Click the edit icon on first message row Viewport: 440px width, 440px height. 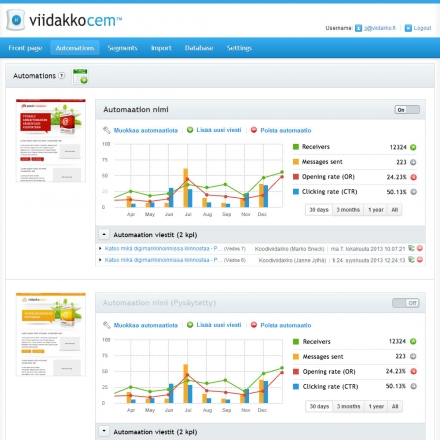coord(412,248)
